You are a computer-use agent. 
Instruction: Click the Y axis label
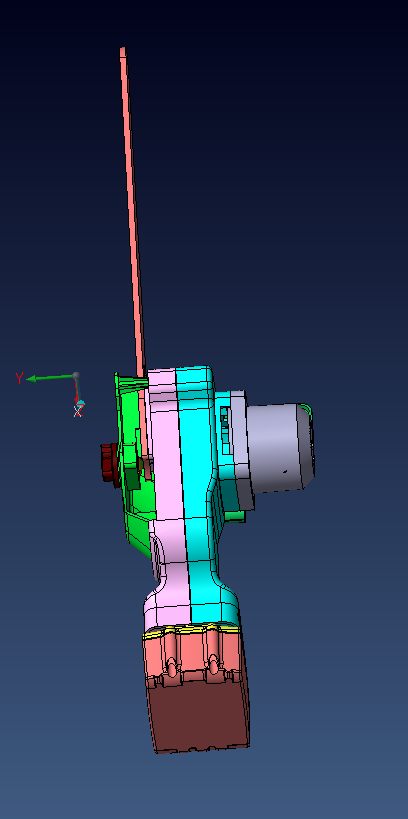click(19, 379)
